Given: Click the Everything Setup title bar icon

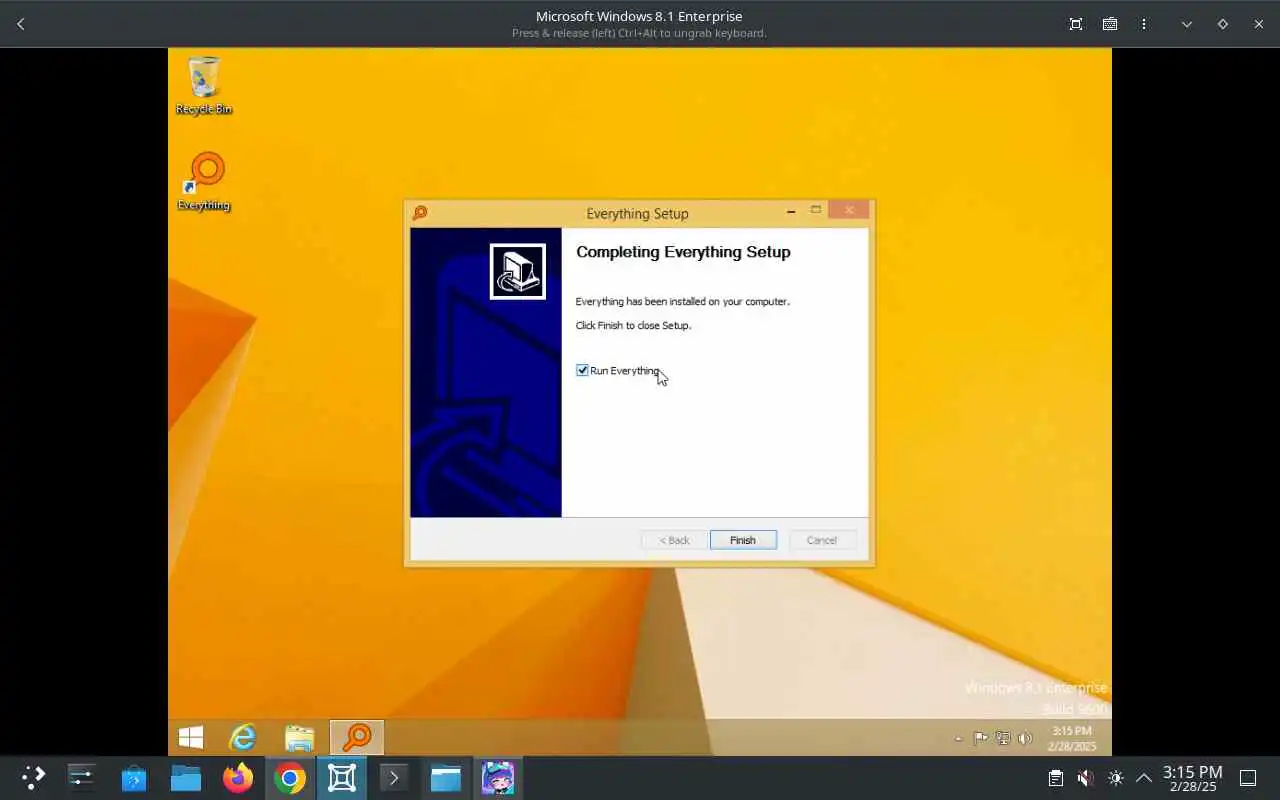Looking at the screenshot, I should 420,213.
